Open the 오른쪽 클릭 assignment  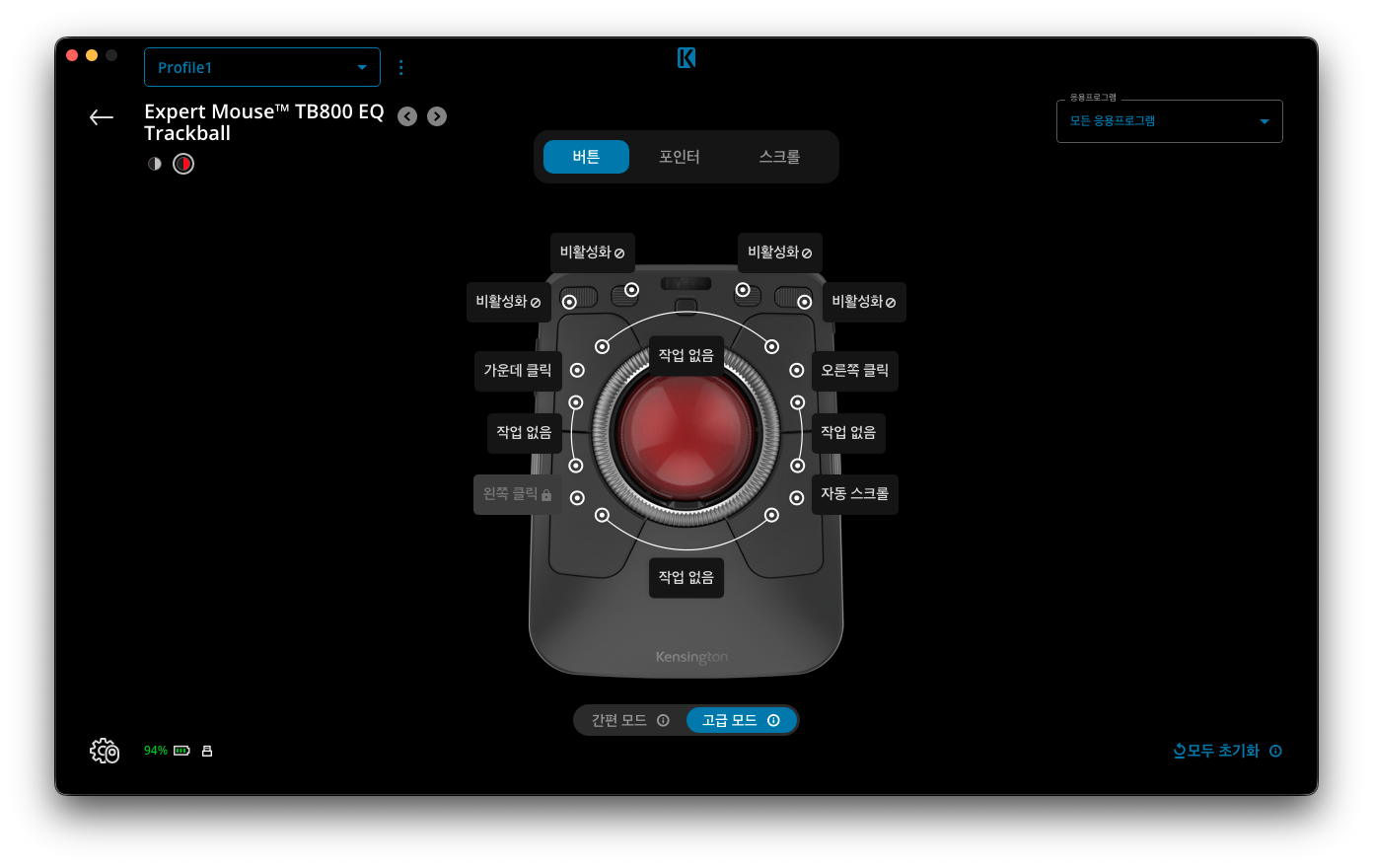(x=854, y=371)
